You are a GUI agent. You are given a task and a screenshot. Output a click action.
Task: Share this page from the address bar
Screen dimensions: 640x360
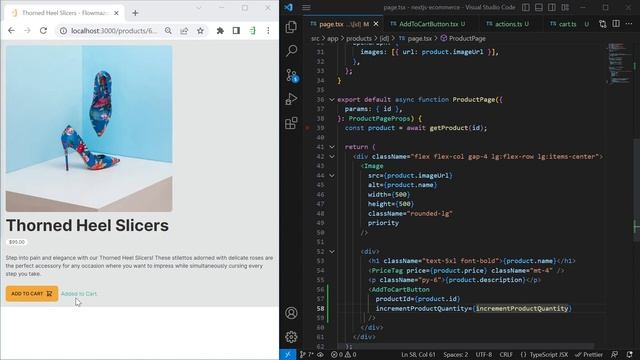pos(184,31)
